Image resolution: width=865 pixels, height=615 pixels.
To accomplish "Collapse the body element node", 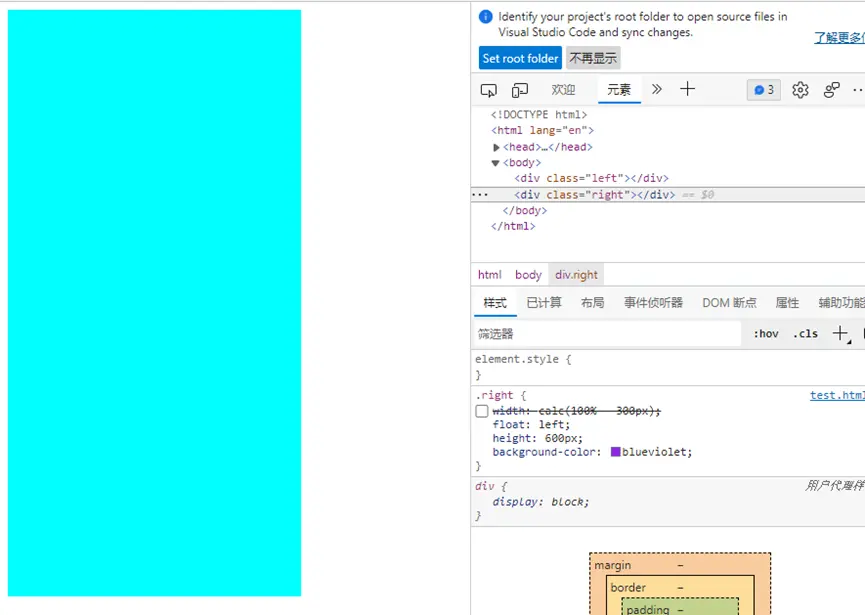I will (495, 163).
